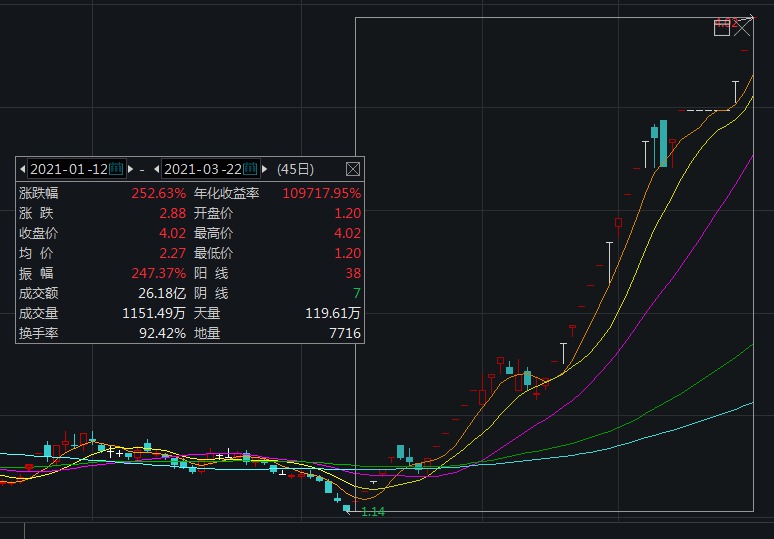Close the interval statistics panel
This screenshot has height=539, width=774.
pos(352,169)
